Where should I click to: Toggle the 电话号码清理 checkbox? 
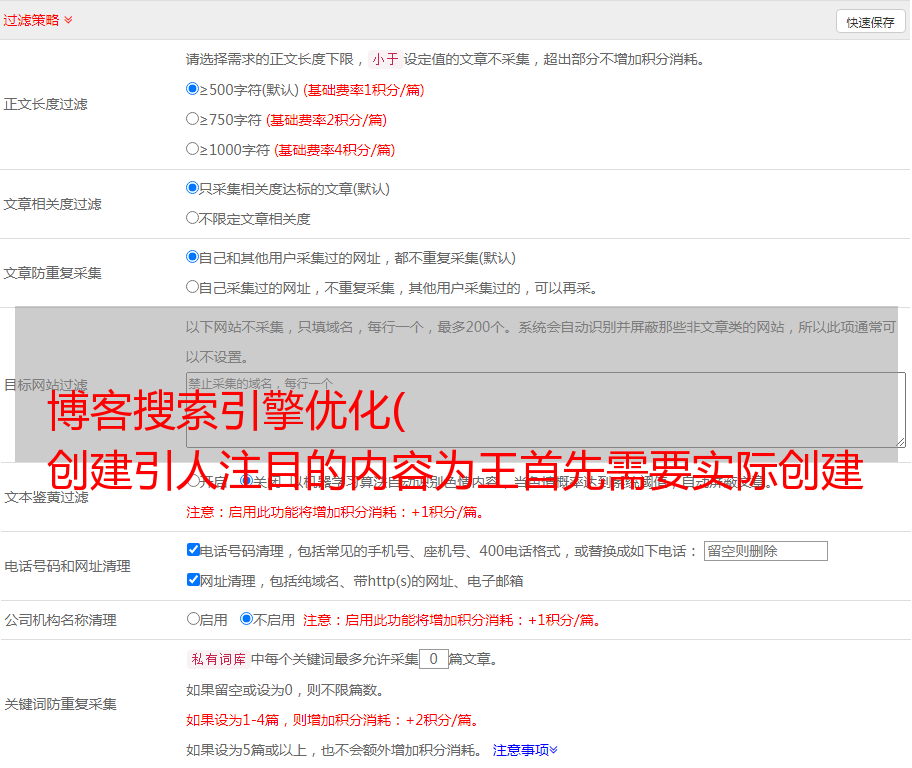click(x=194, y=550)
